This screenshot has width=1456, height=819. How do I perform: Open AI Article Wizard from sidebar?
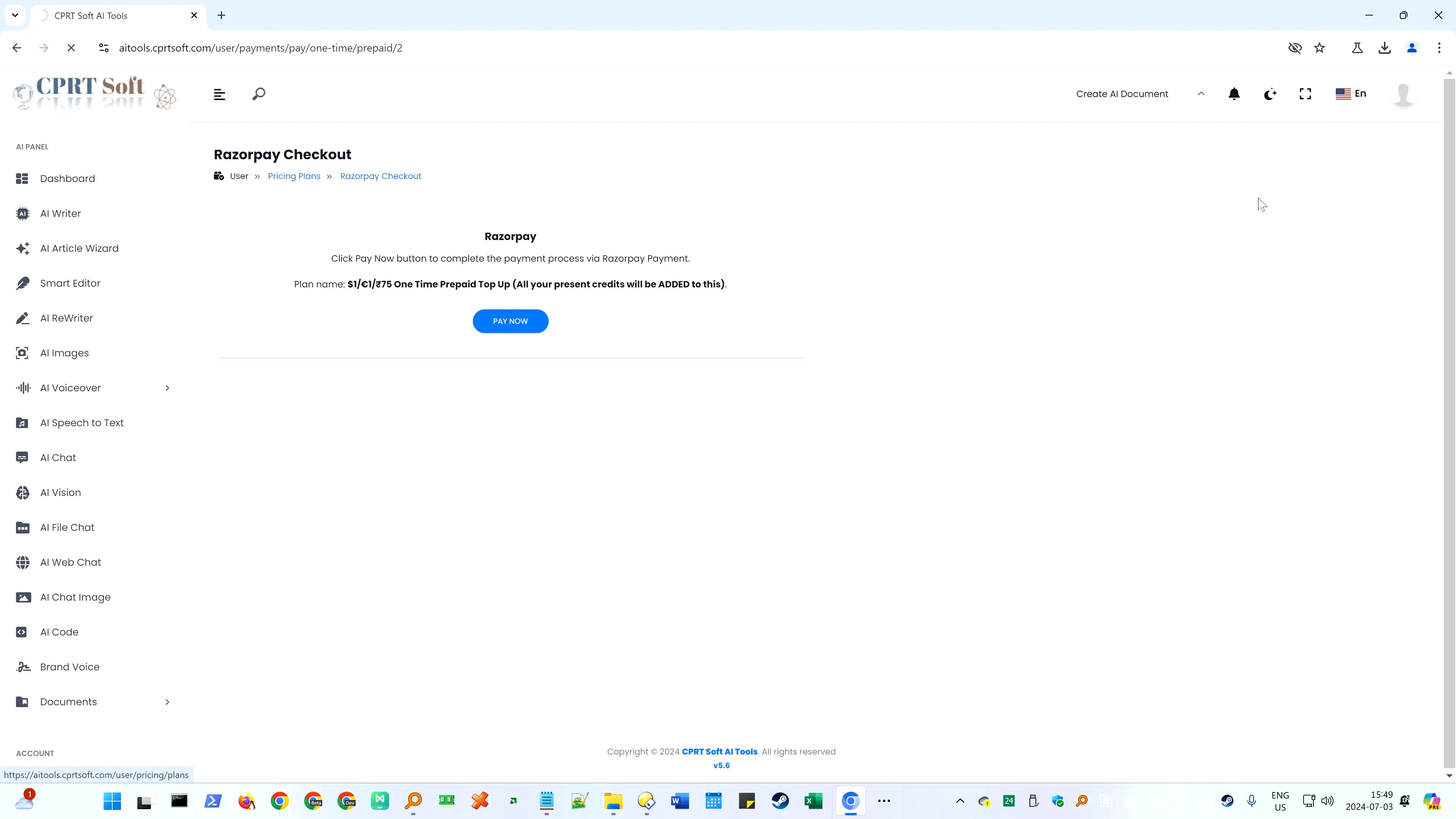pos(79,249)
